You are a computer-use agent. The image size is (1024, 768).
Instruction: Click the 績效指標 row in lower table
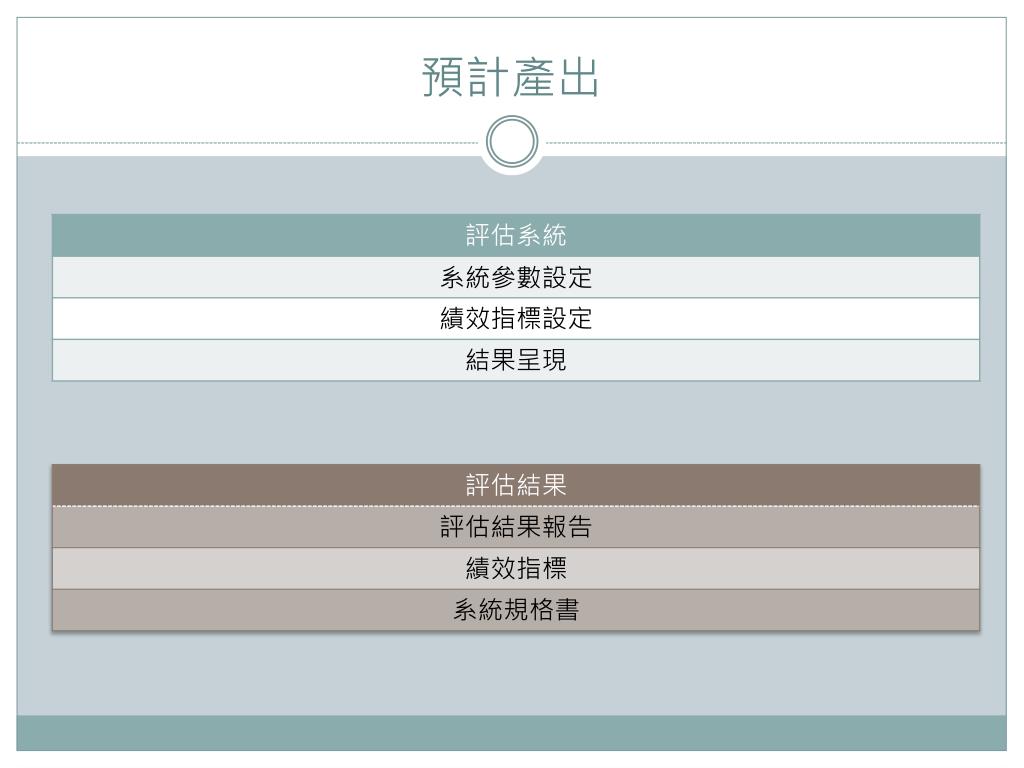coord(516,568)
